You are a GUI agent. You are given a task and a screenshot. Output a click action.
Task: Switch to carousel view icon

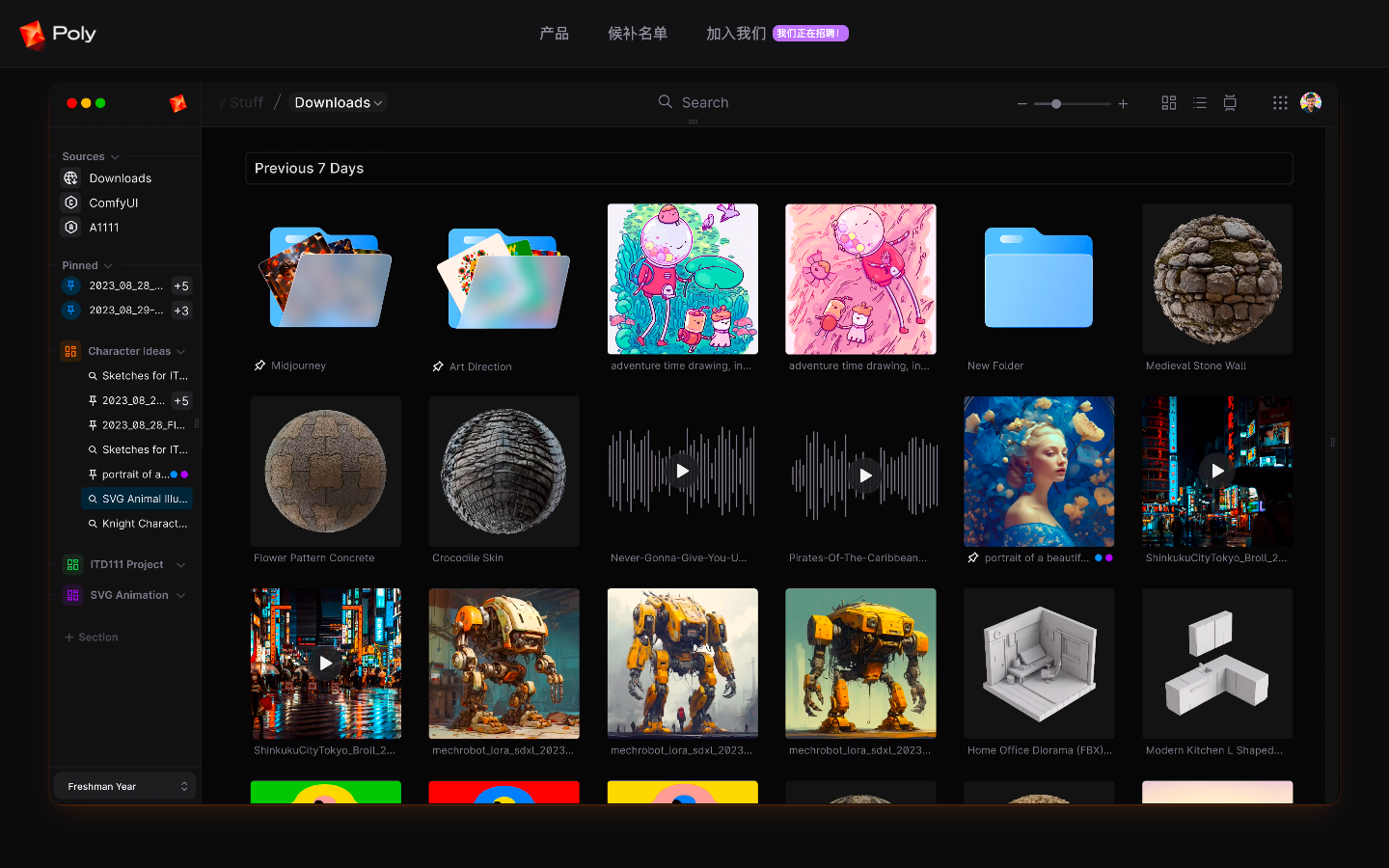[x=1230, y=102]
